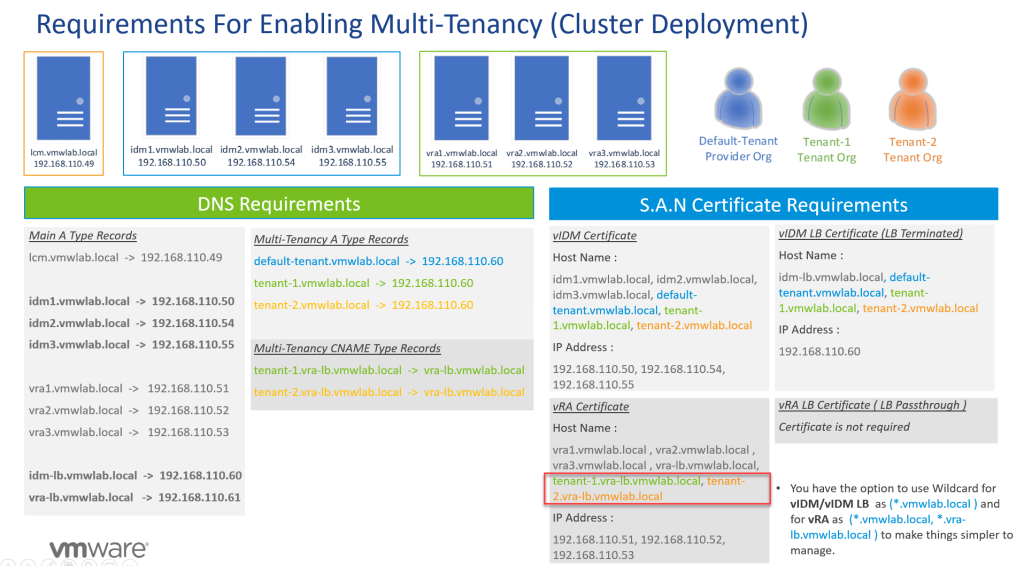Click the Multi-Tenancy CNAME Type Records heading
The width and height of the screenshot is (1024, 566).
(347, 348)
